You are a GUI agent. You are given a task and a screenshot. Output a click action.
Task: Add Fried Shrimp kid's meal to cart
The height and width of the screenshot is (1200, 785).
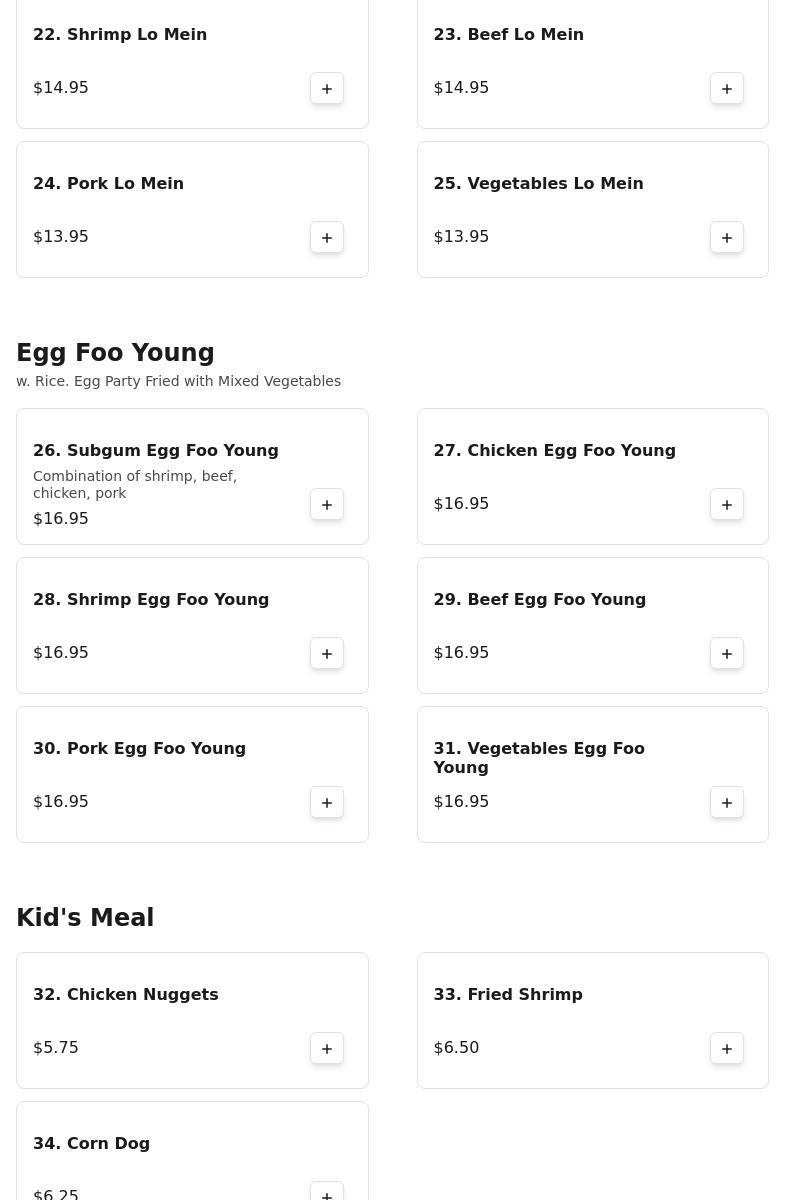(727, 1048)
